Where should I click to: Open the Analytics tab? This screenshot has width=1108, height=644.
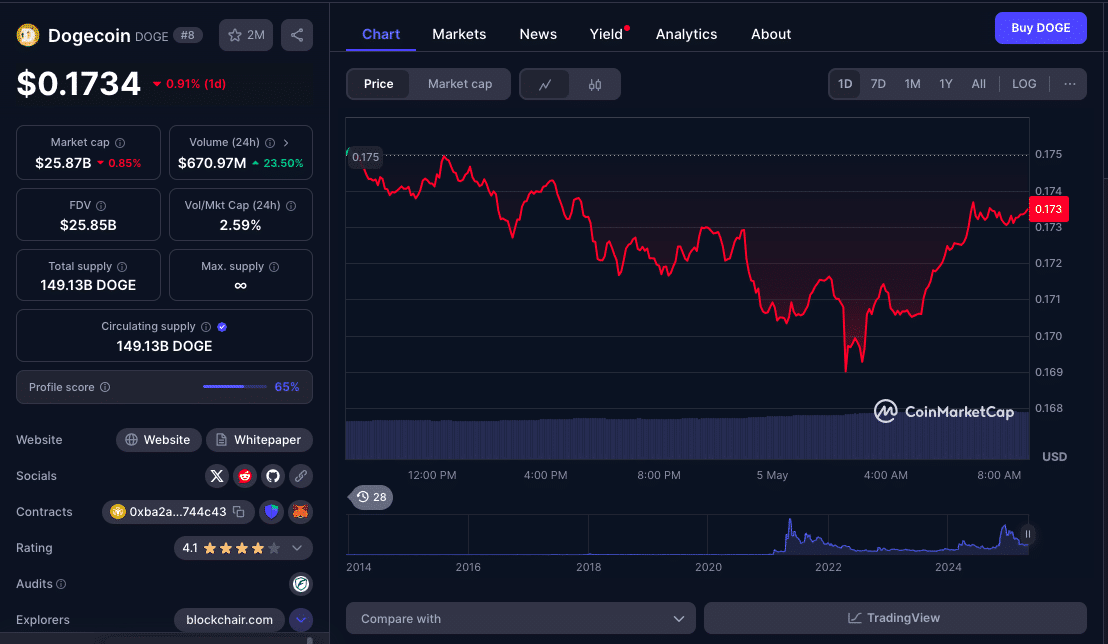point(686,34)
